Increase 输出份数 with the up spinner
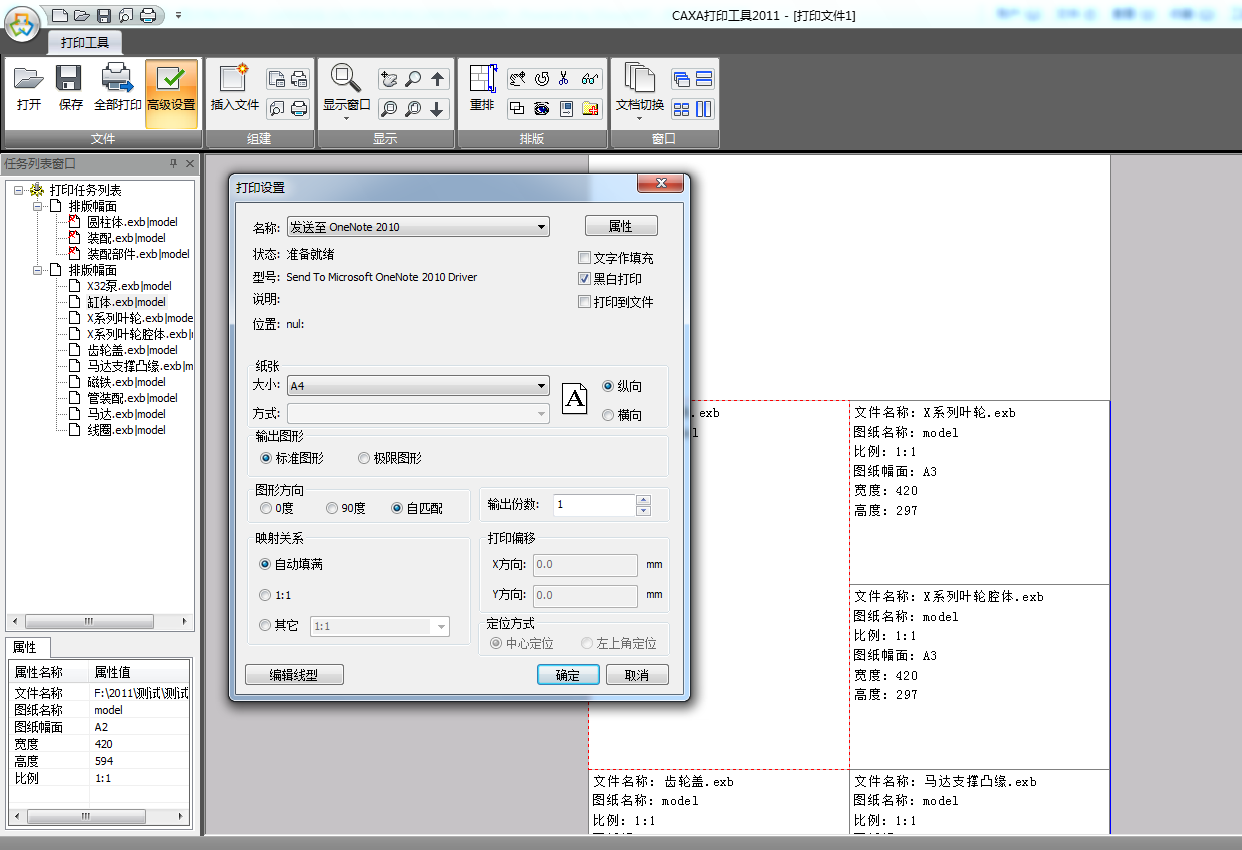This screenshot has height=850, width=1242. (x=644, y=500)
